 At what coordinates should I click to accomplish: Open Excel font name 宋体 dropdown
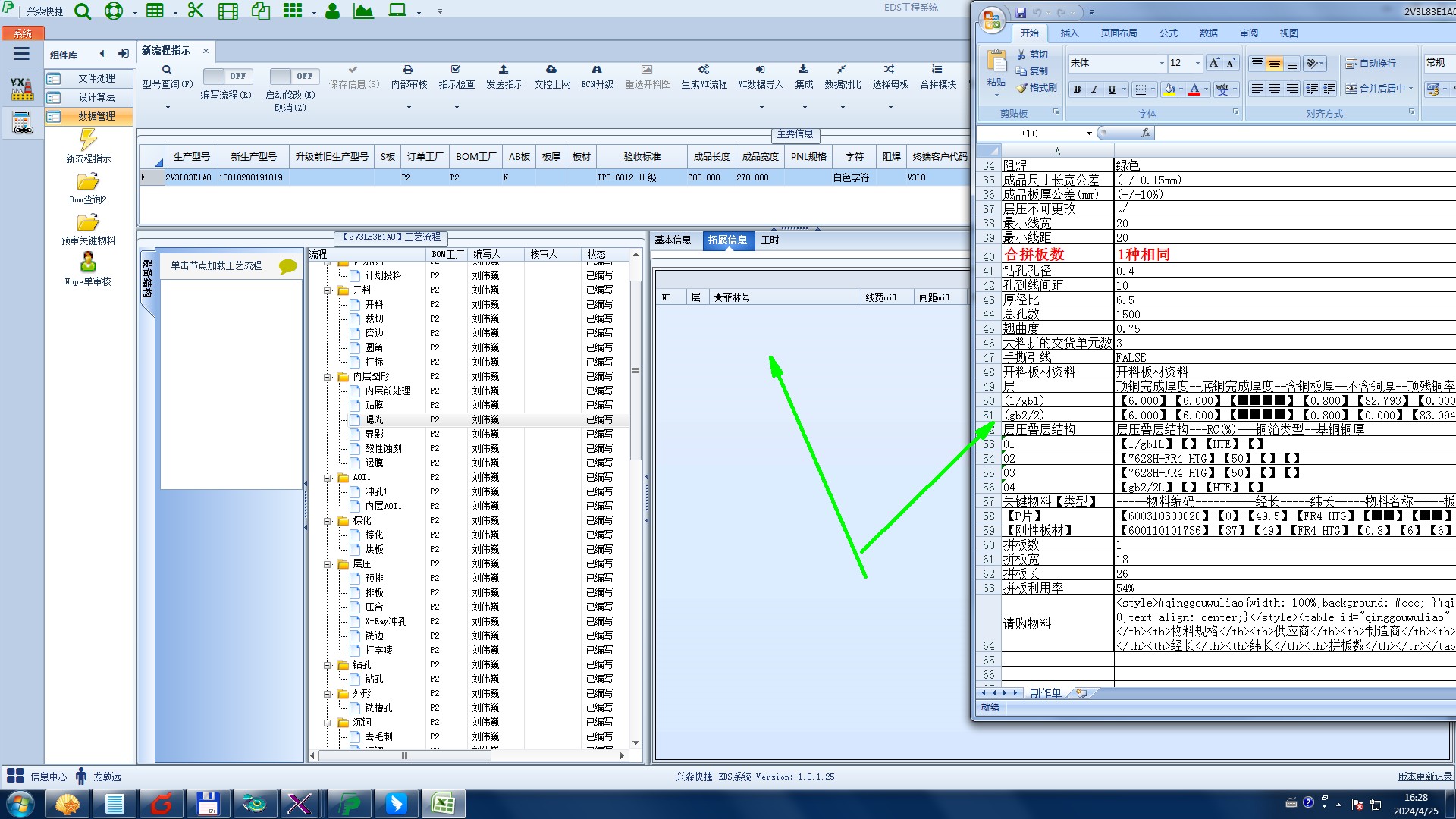(x=1161, y=63)
